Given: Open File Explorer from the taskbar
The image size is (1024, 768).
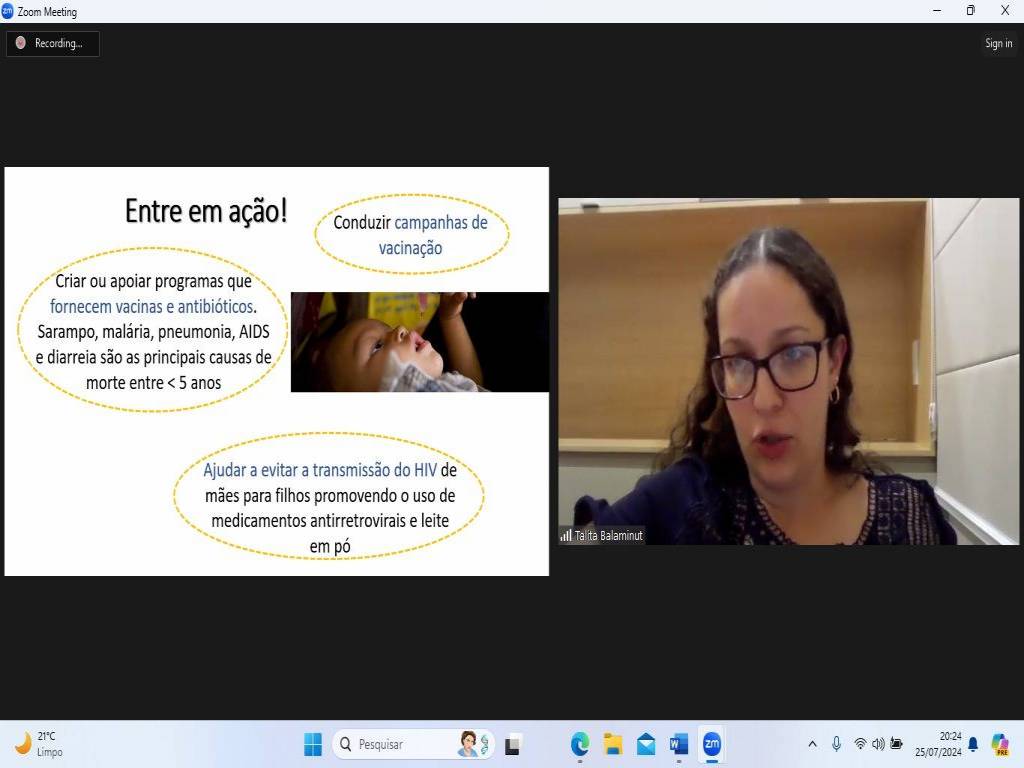Looking at the screenshot, I should (x=613, y=744).
